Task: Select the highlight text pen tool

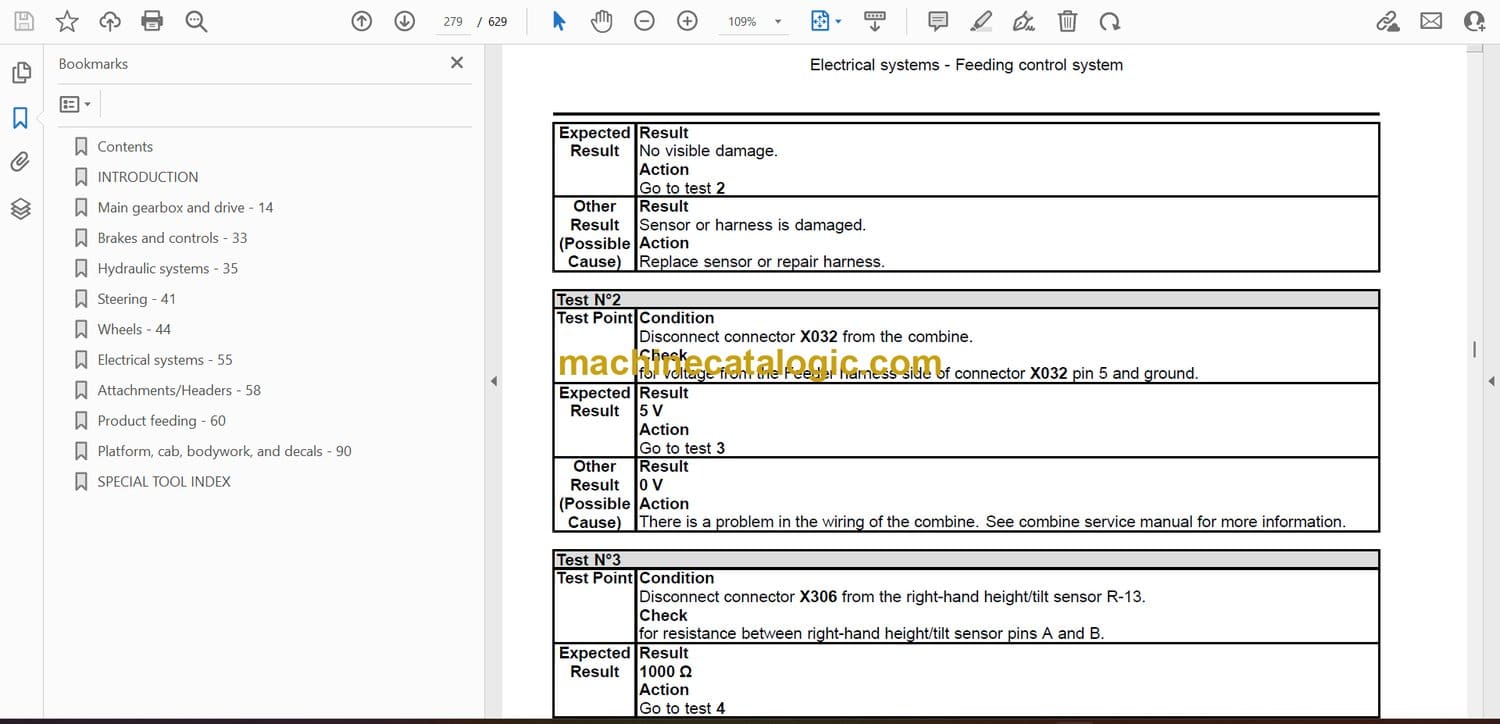Action: click(x=981, y=21)
